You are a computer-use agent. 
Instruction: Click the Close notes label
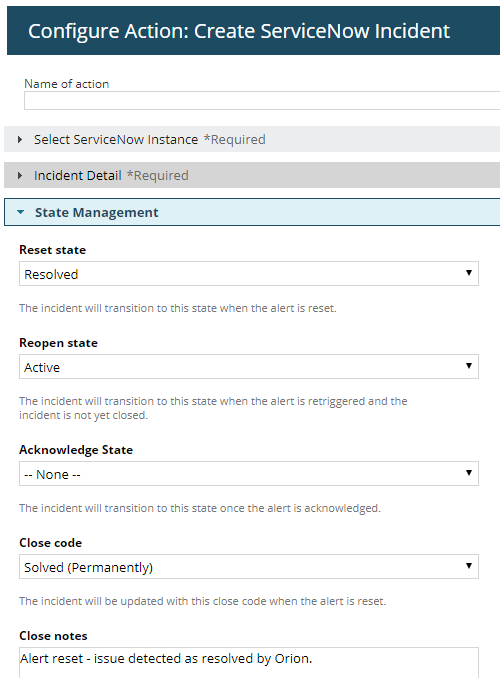point(53,636)
